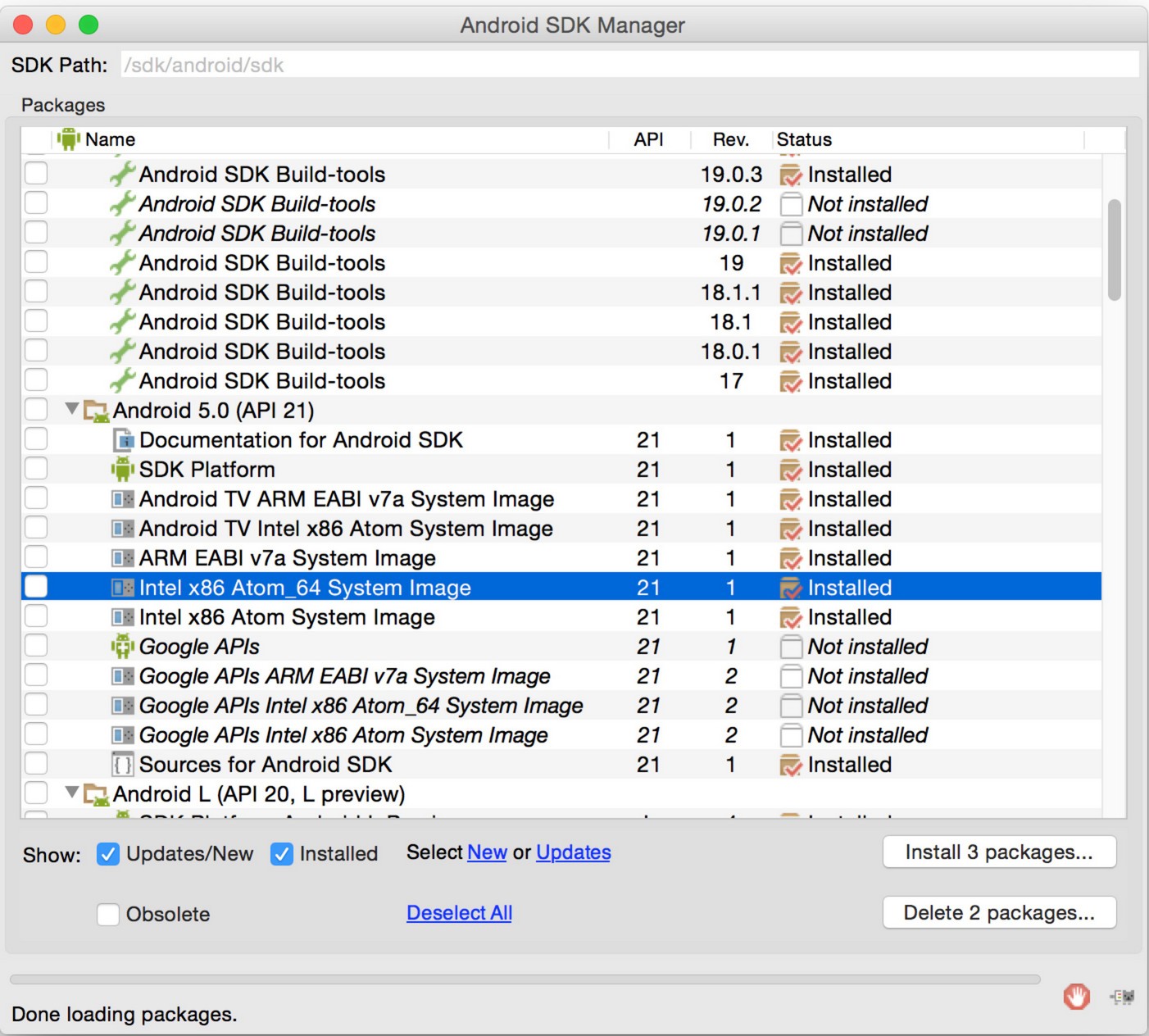This screenshot has height=1036, width=1149.
Task: Click Installed status icon of Sources for Android SDK
Action: (791, 765)
